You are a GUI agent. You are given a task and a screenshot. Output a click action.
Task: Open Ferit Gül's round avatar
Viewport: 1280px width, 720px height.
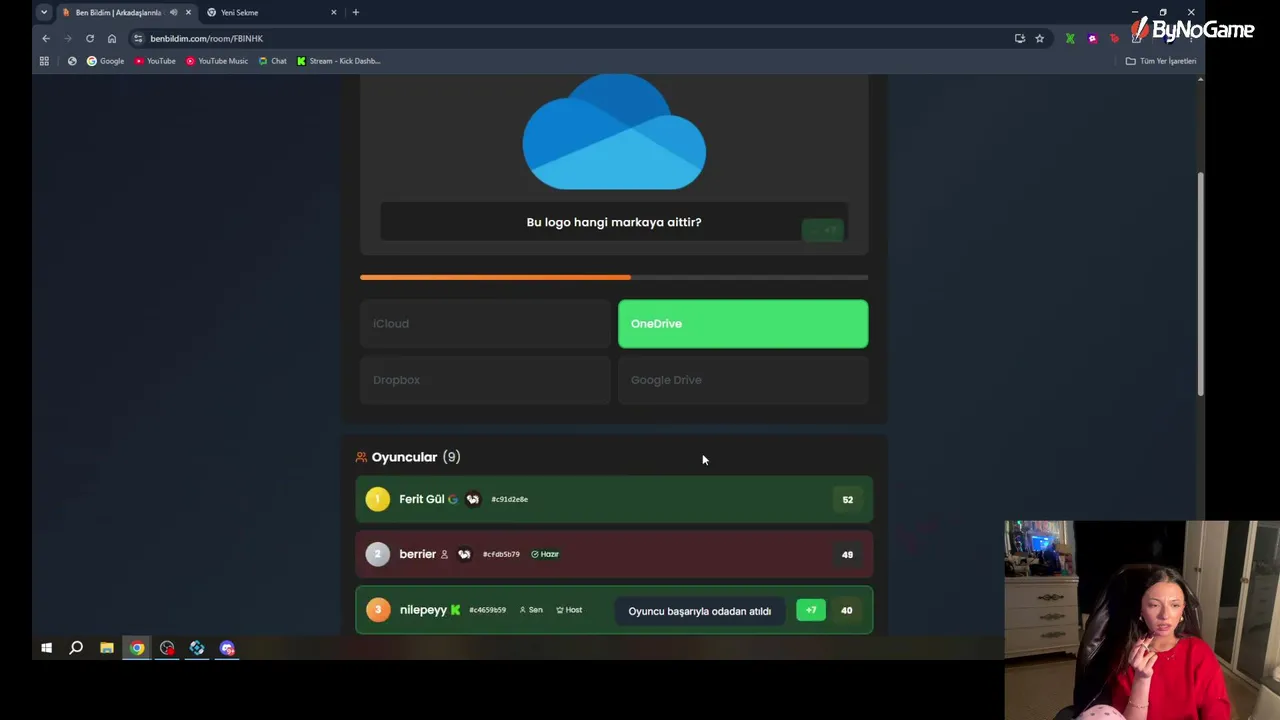click(473, 499)
